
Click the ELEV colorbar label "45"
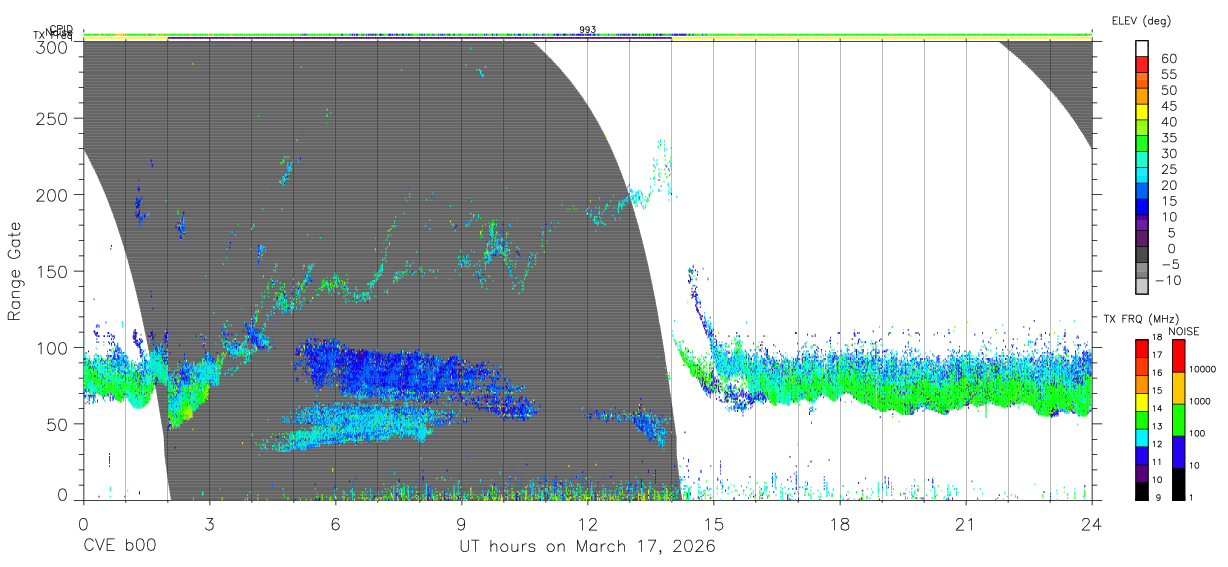pos(1168,106)
